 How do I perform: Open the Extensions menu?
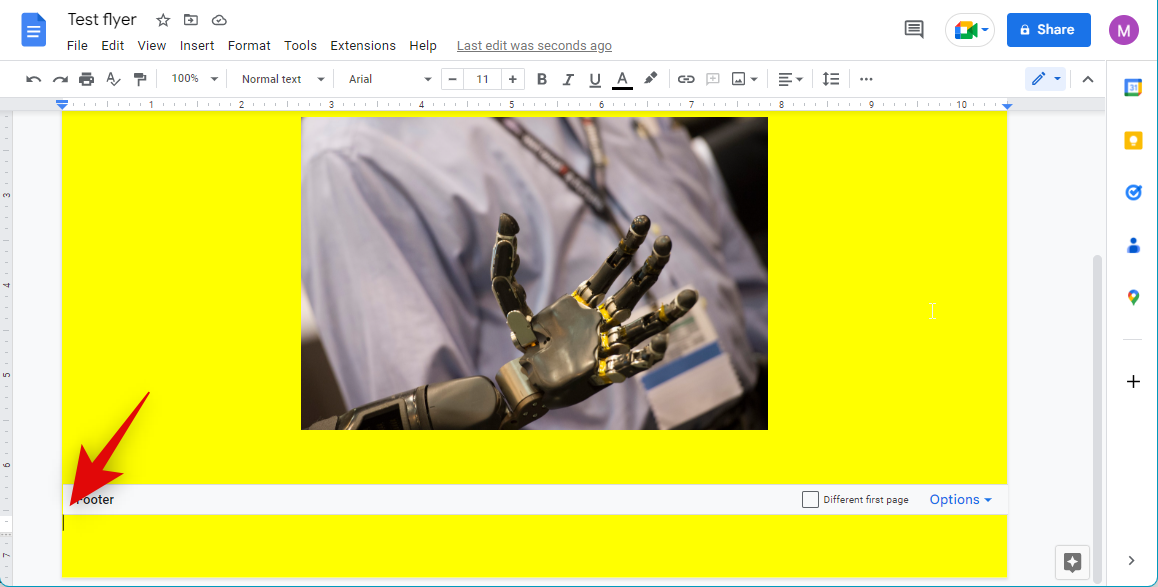click(363, 46)
